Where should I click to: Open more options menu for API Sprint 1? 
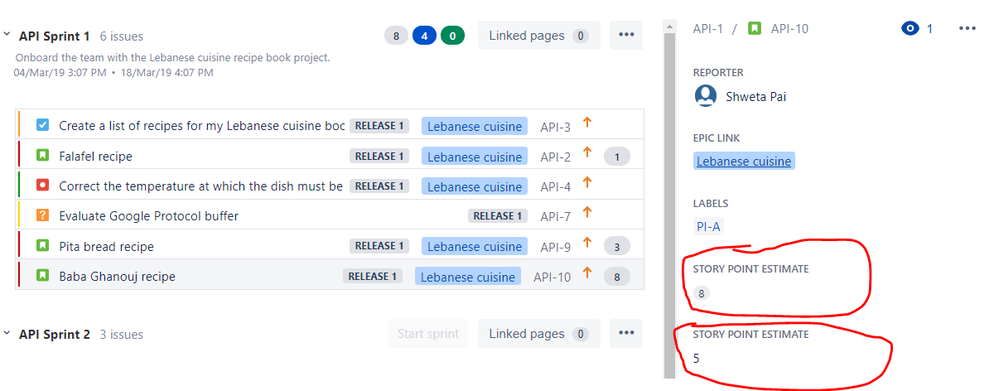626,36
